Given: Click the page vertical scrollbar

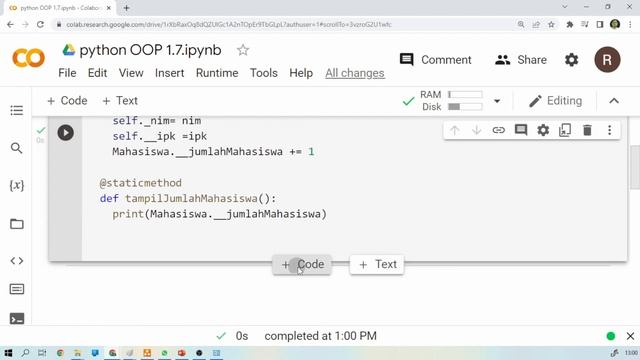Looking at the screenshot, I should point(635,167).
